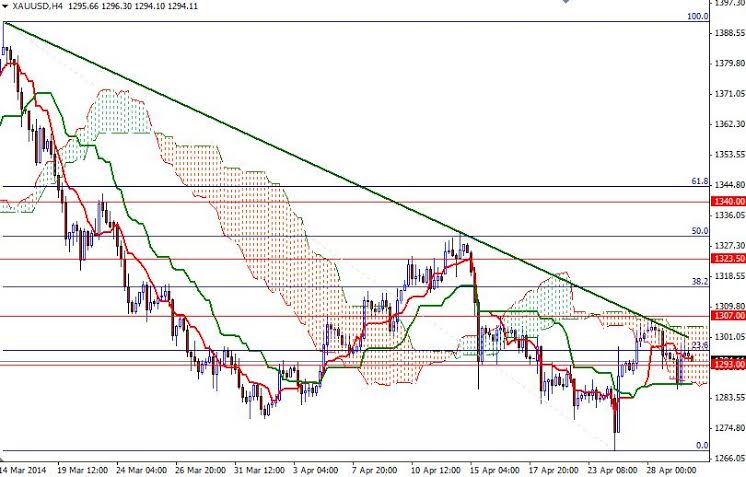The width and height of the screenshot is (746, 477).
Task: Click the 24 Mar 04:00 time label
Action: pos(142,470)
